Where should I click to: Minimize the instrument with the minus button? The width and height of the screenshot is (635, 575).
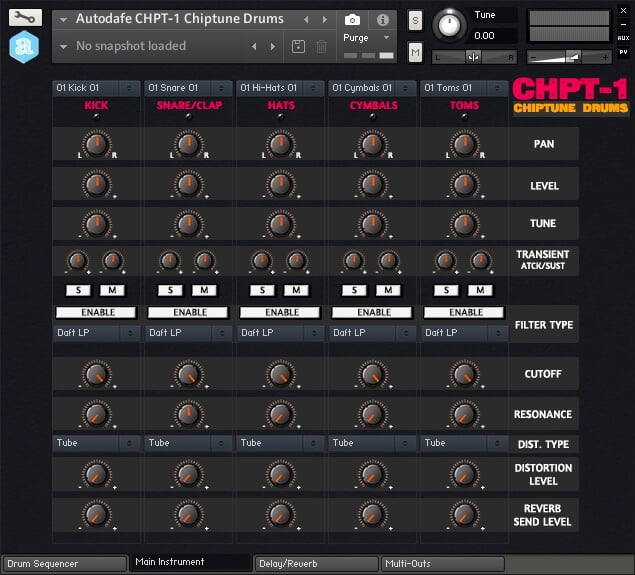pos(623,25)
